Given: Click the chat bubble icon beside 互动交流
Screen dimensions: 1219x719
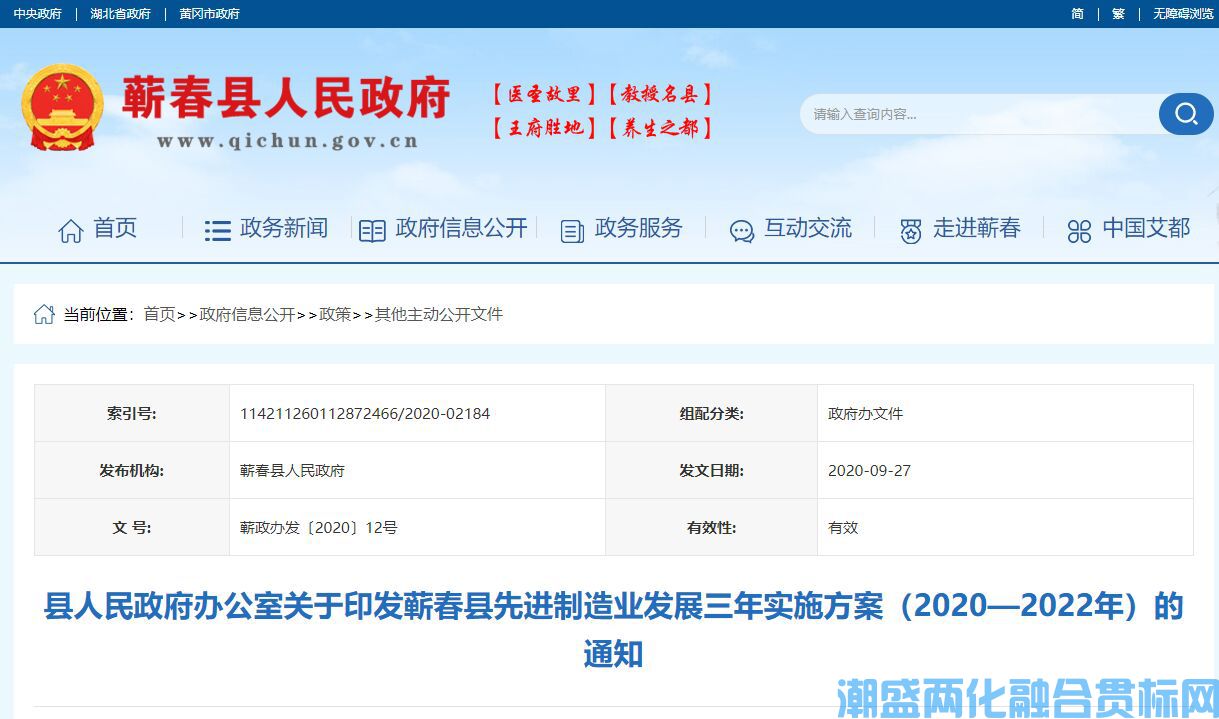Looking at the screenshot, I should click(x=742, y=231).
